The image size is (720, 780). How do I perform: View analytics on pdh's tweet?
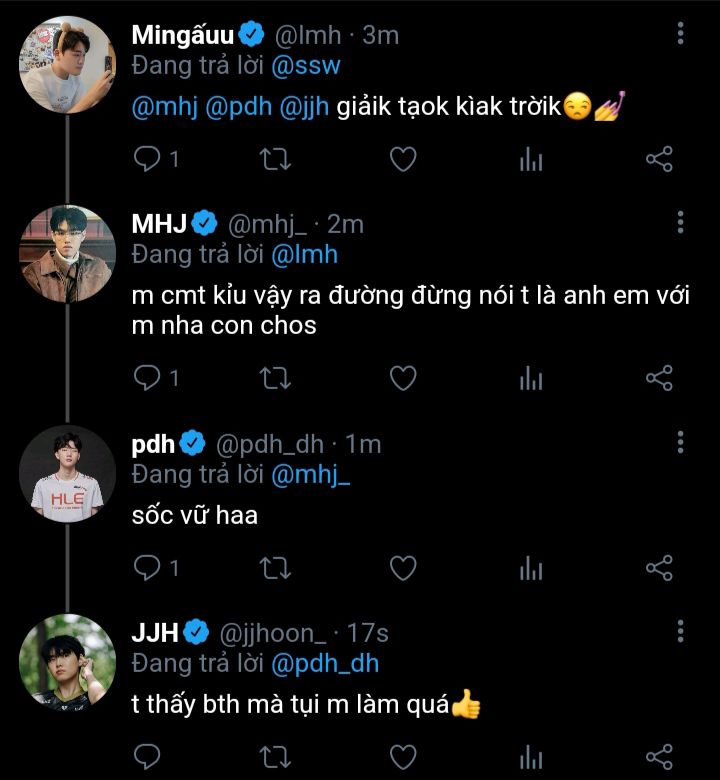pyautogui.click(x=531, y=568)
